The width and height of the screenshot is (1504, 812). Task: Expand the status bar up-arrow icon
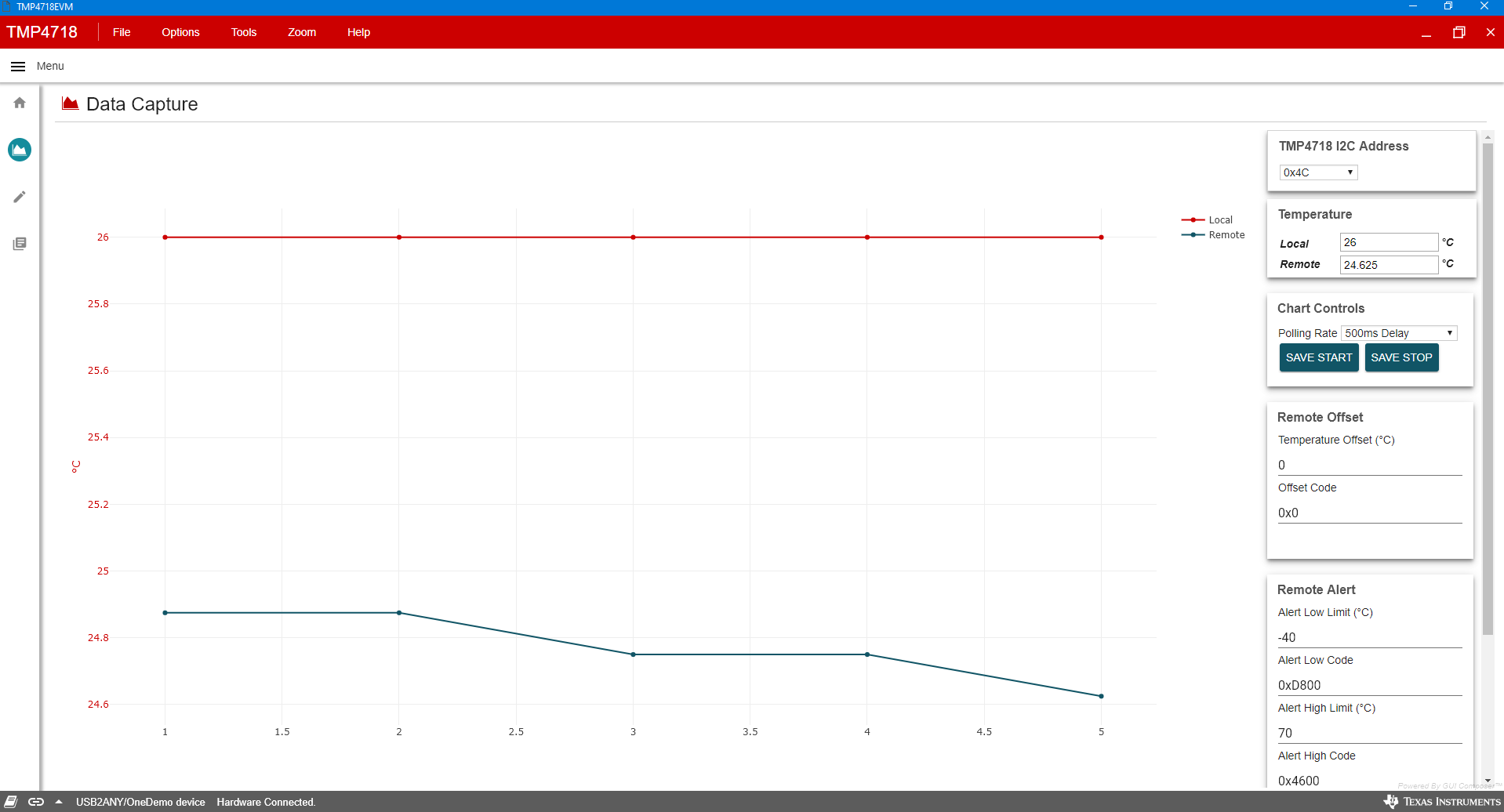pyautogui.click(x=59, y=802)
